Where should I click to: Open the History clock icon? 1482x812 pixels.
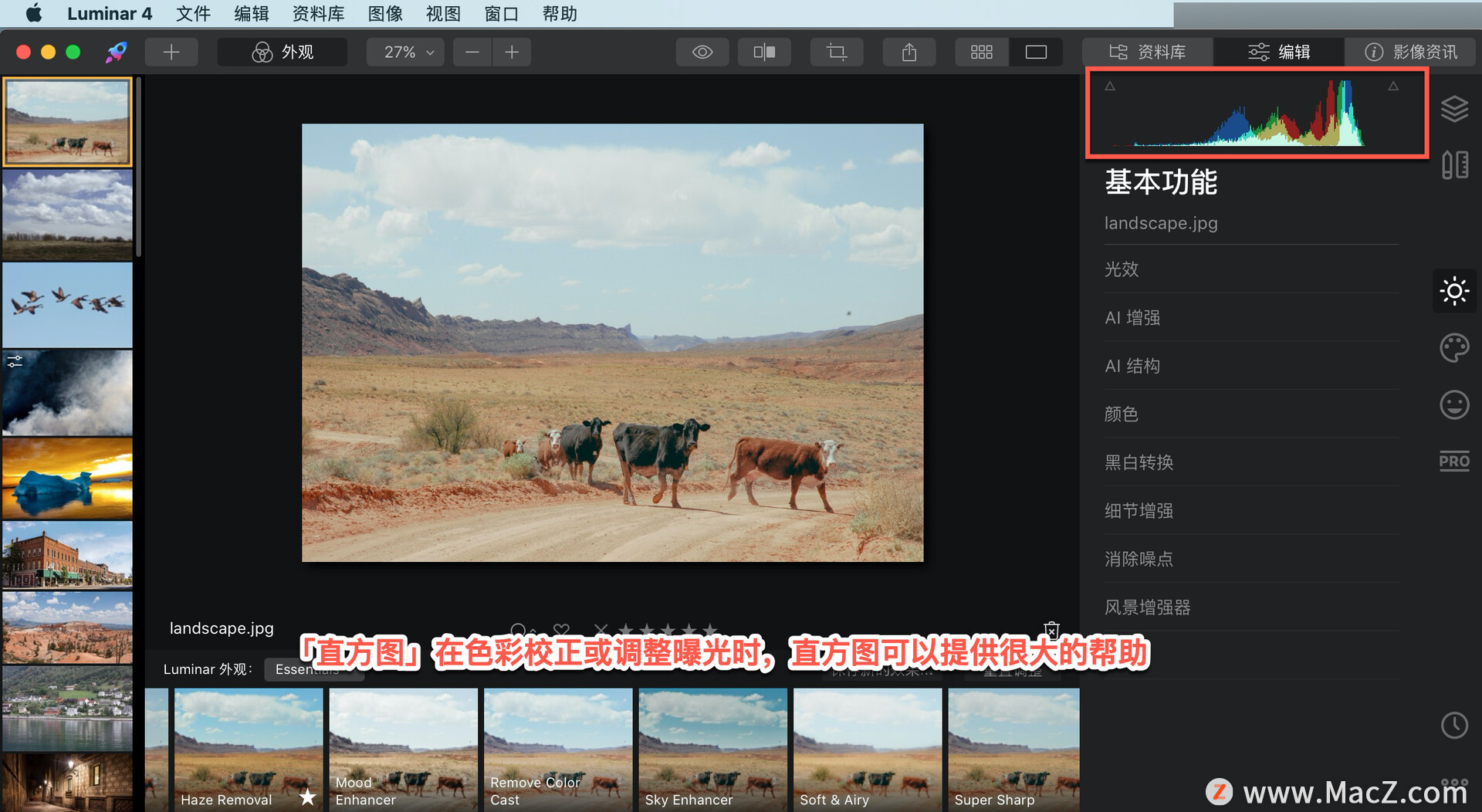1454,726
